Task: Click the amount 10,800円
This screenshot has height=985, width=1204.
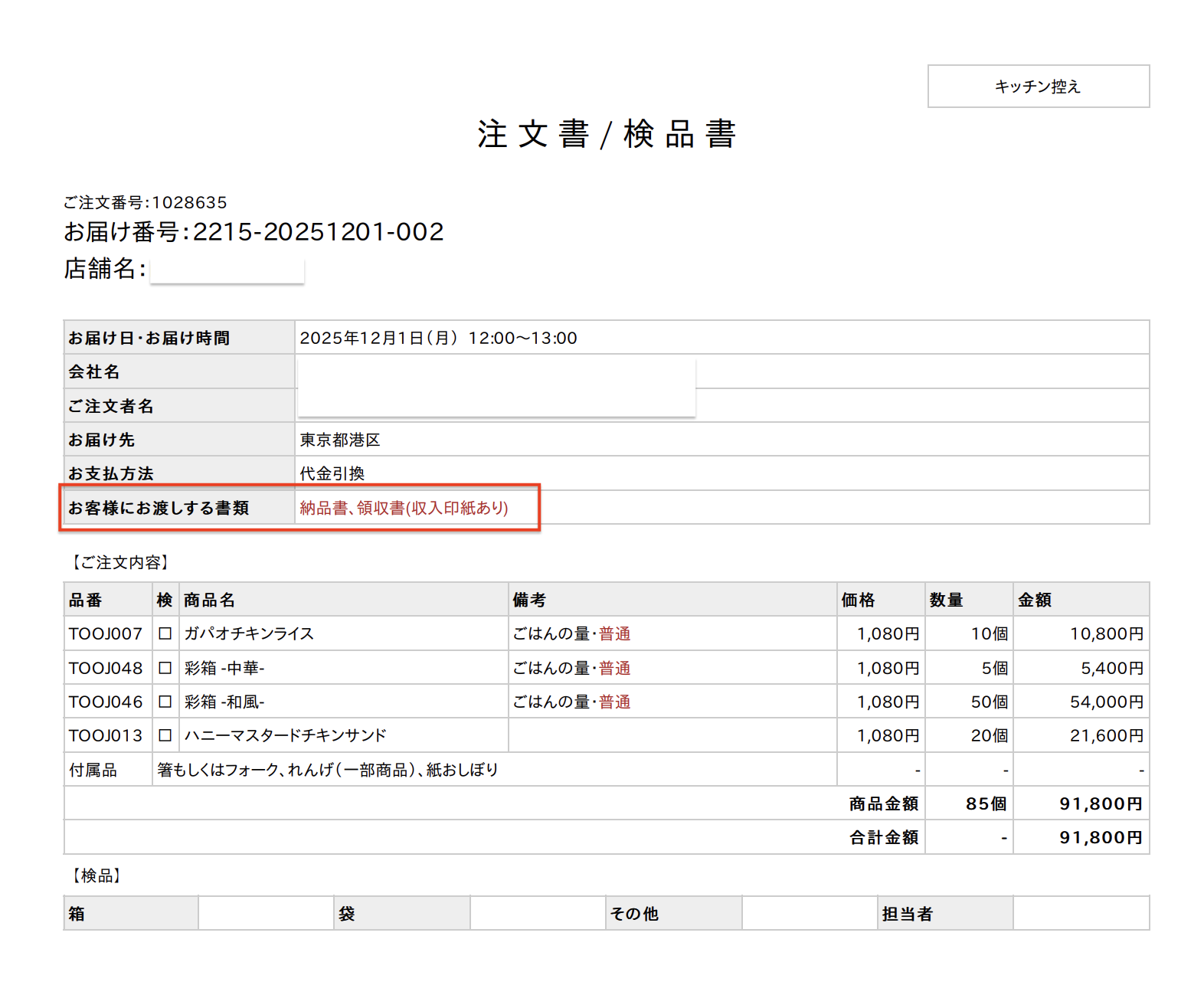Action: (x=1107, y=633)
